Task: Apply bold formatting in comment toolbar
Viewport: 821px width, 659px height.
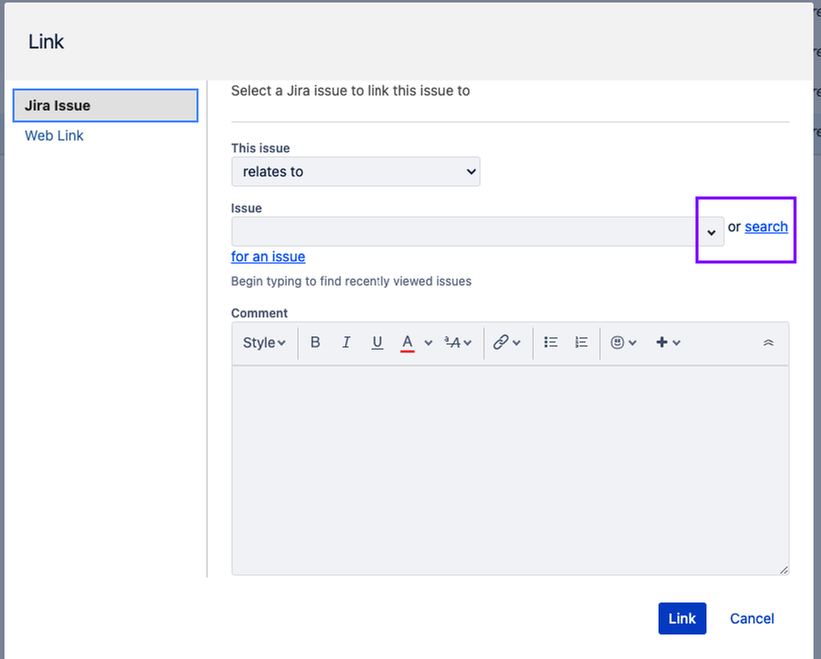Action: [315, 342]
